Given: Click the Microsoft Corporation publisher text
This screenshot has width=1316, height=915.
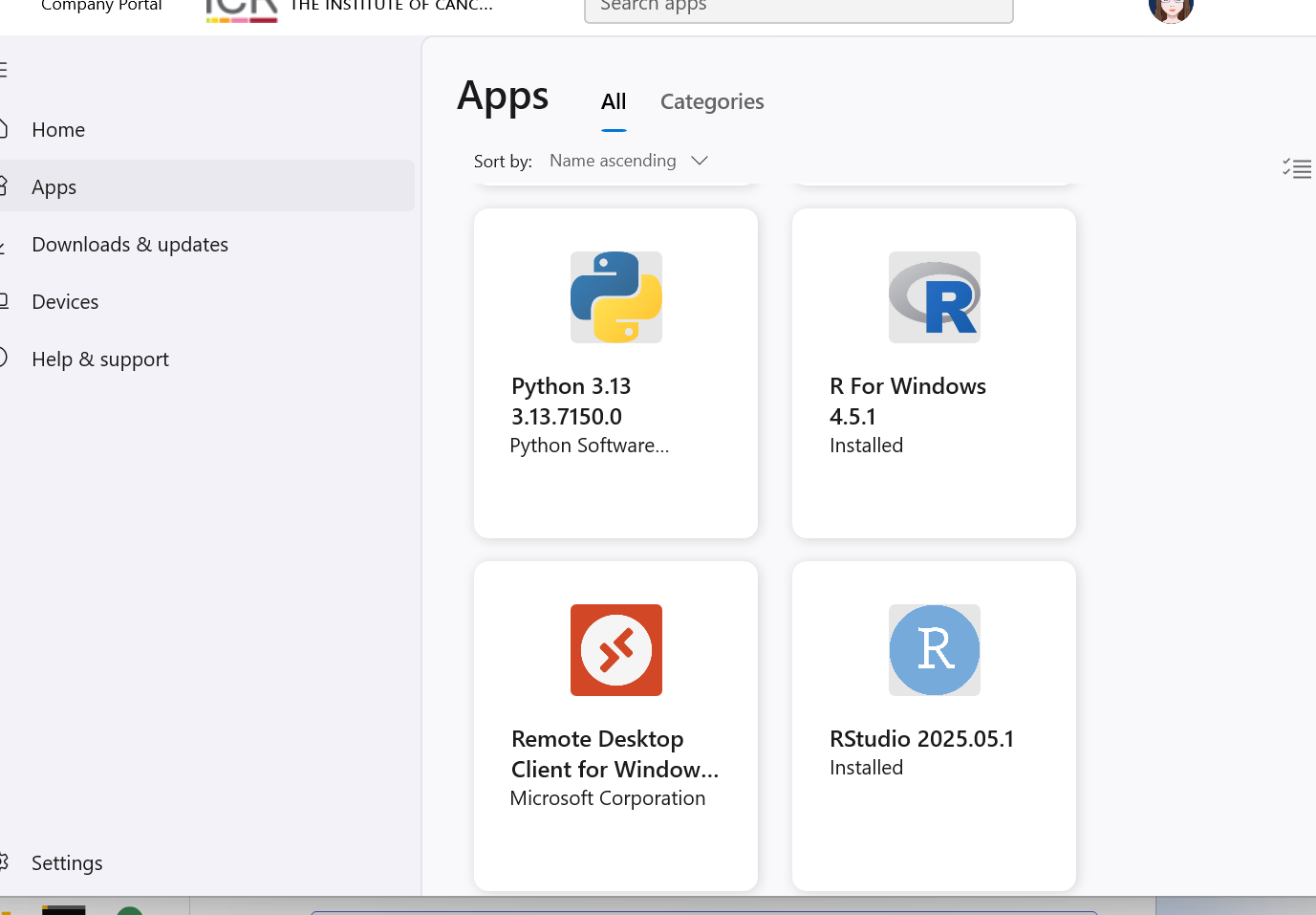Looking at the screenshot, I should tap(608, 798).
